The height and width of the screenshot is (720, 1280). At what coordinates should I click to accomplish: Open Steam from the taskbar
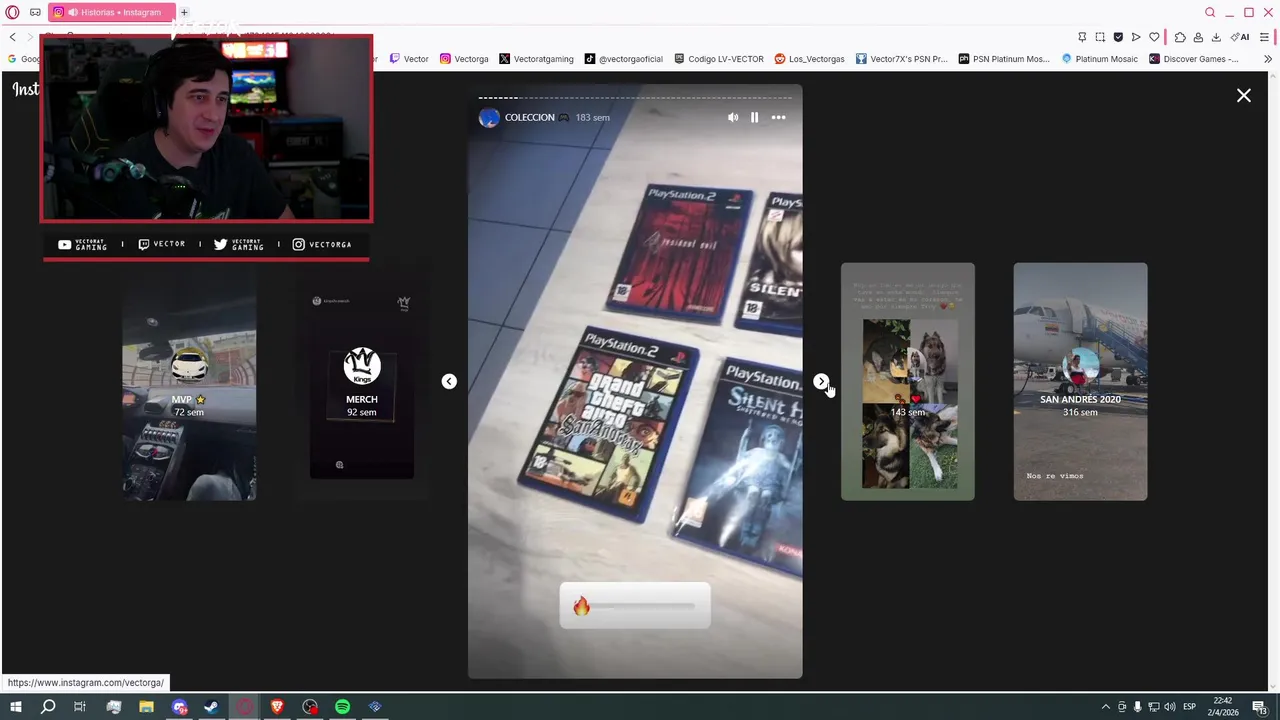pyautogui.click(x=211, y=707)
